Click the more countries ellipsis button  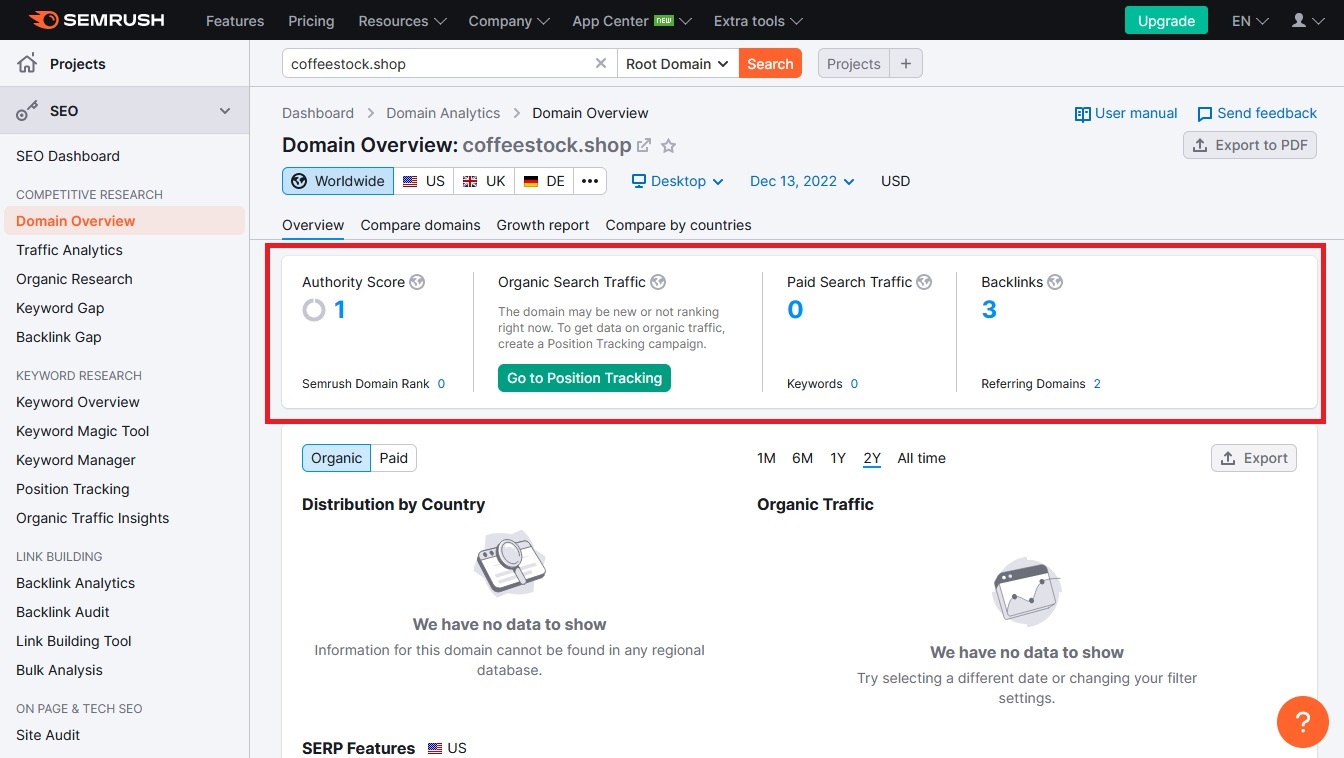click(x=590, y=181)
